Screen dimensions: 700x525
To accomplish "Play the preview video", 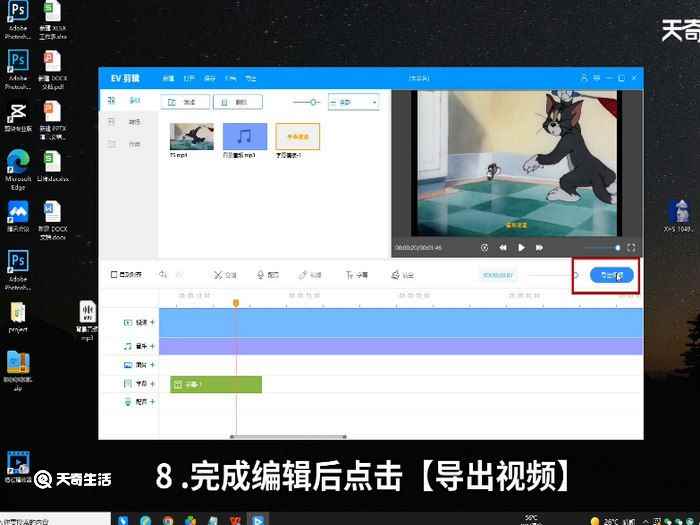I will click(x=521, y=247).
